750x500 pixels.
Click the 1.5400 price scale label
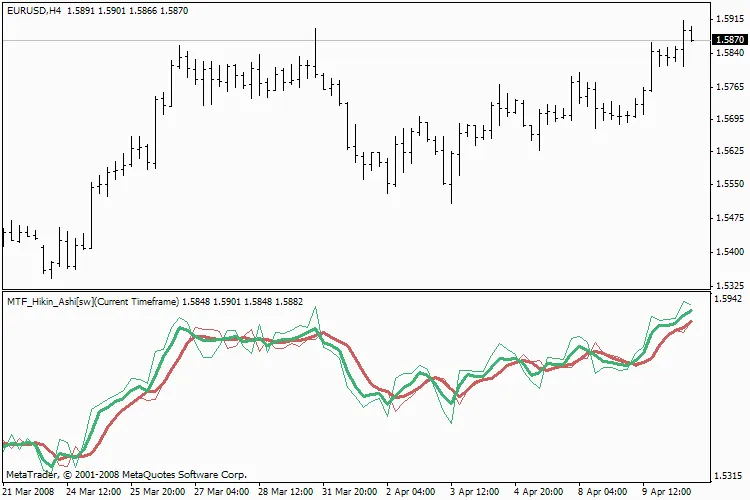point(729,251)
